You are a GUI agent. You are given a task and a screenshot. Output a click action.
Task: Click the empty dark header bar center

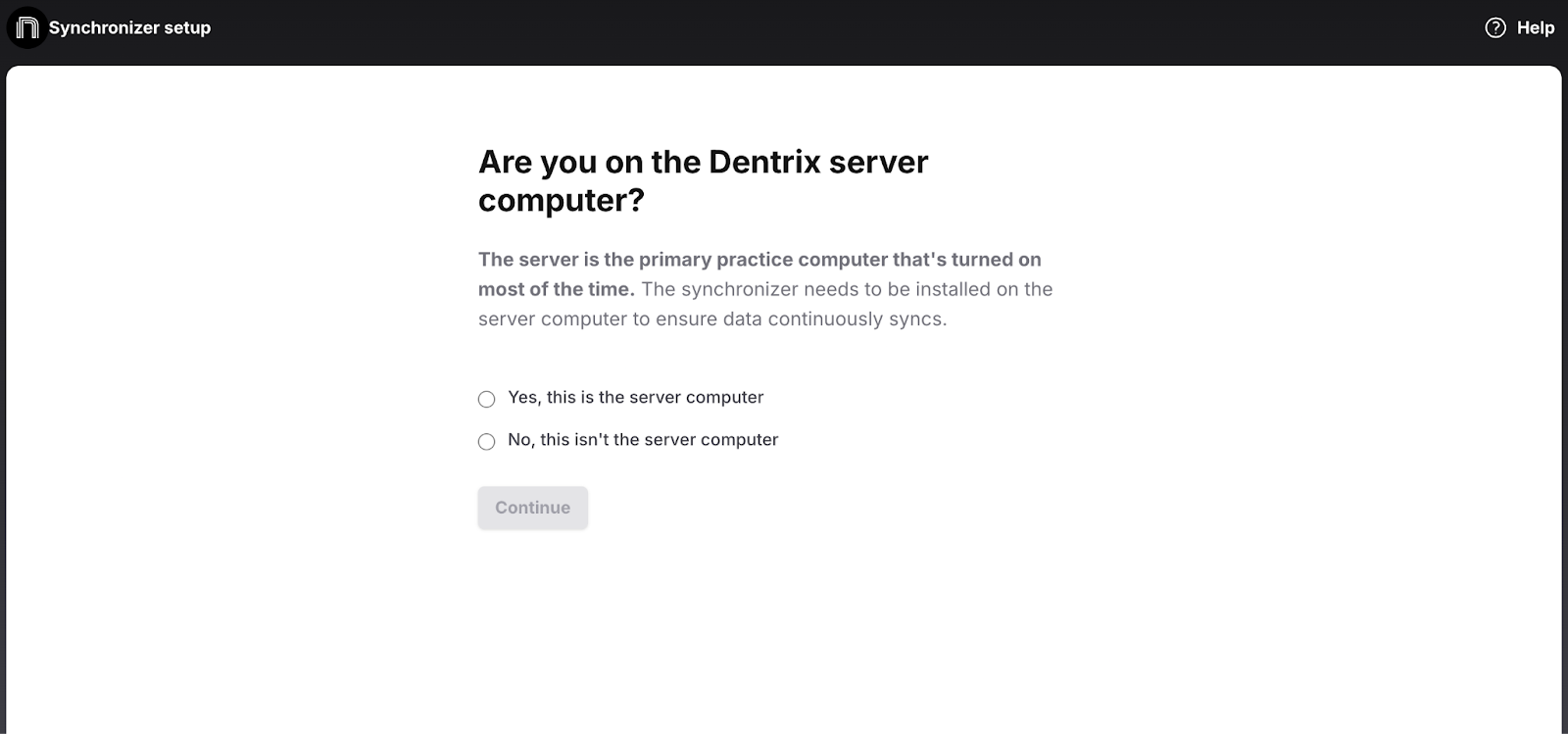[x=784, y=27]
